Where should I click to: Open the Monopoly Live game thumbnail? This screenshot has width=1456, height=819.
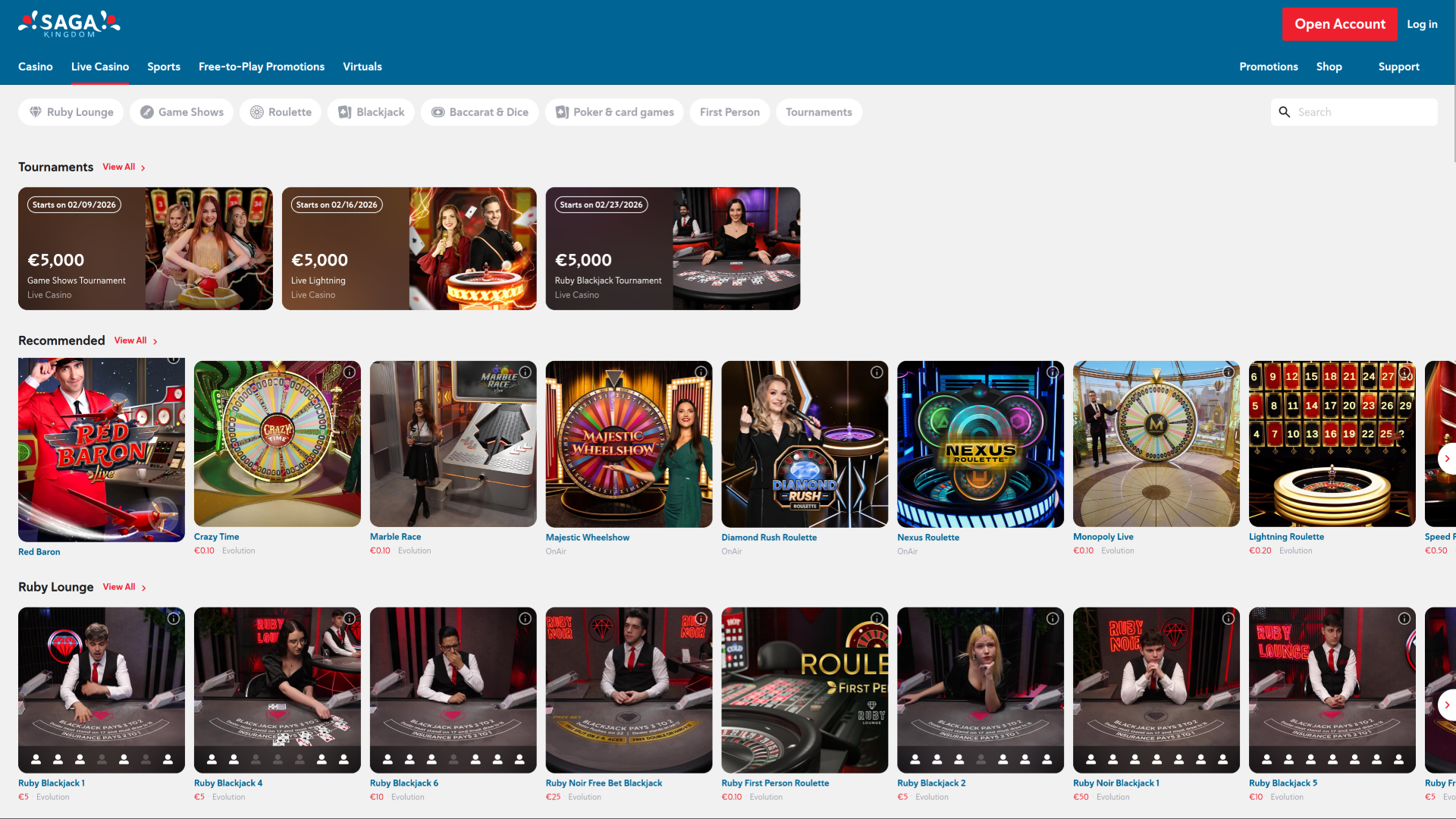tap(1156, 444)
